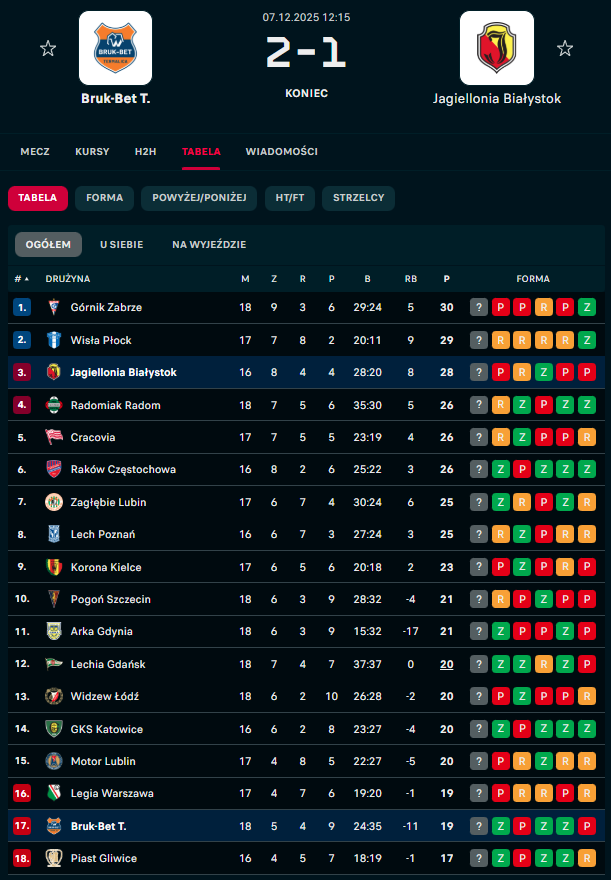Click the Piast Gliwice crest icon
Image resolution: width=611 pixels, height=880 pixels.
click(x=54, y=858)
